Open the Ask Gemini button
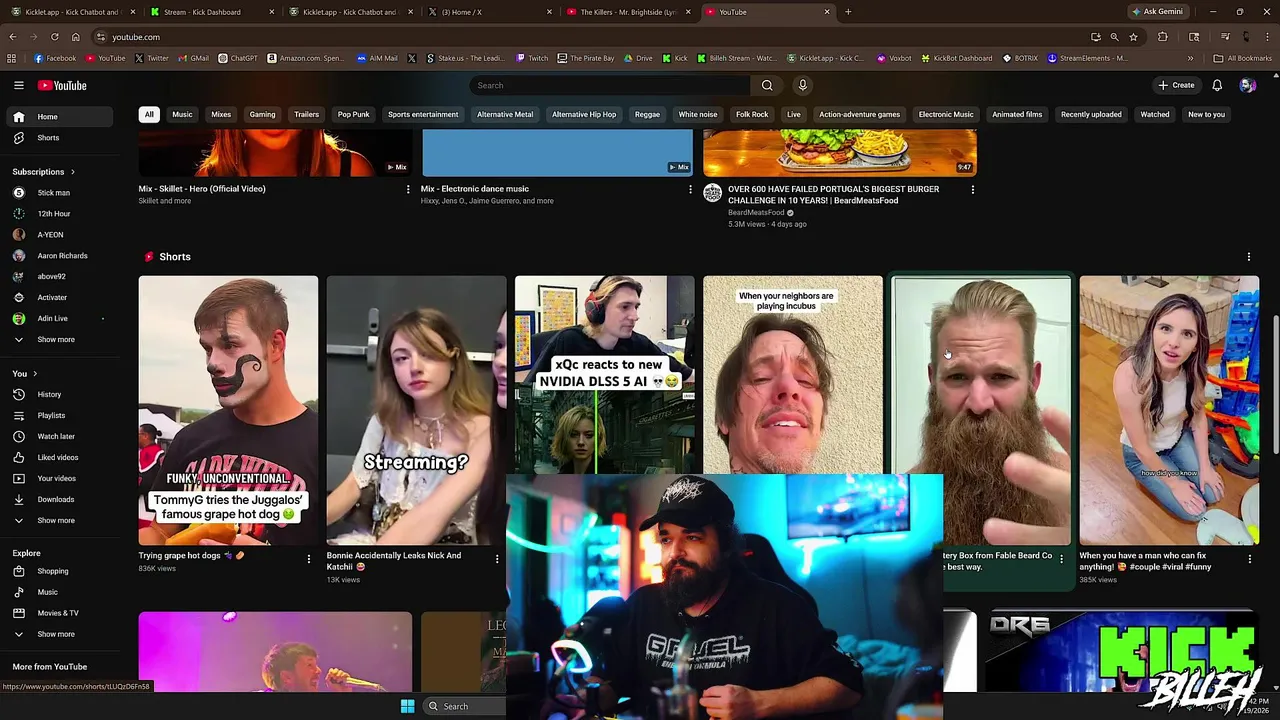This screenshot has height=720, width=1280. point(1157,12)
